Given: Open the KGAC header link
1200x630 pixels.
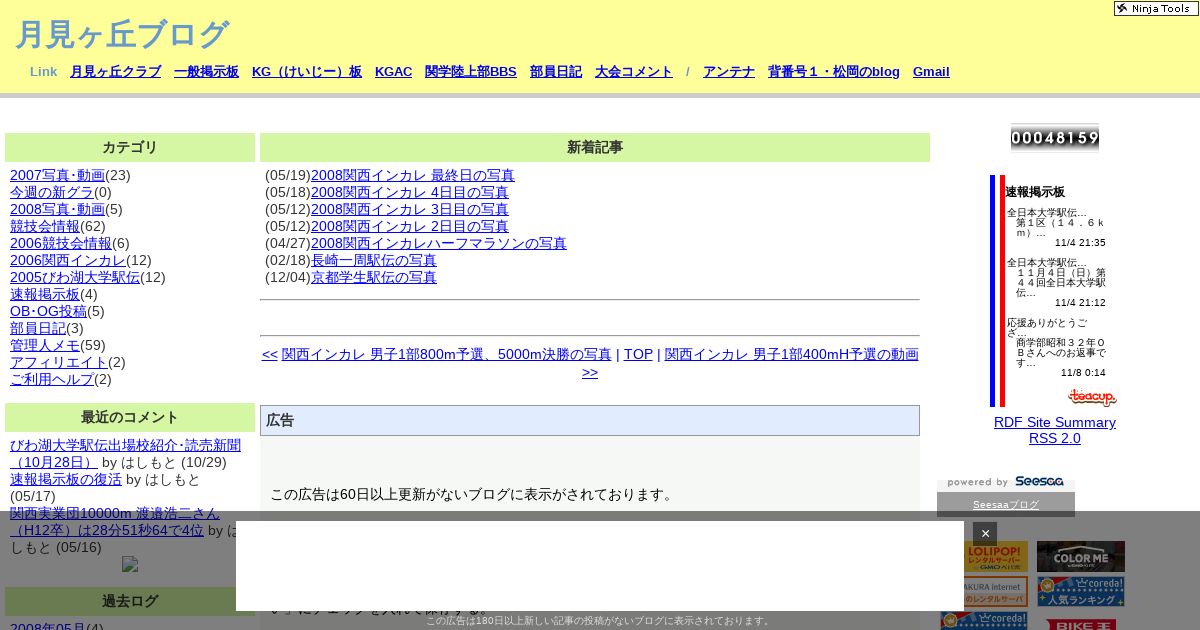Looking at the screenshot, I should coord(393,72).
